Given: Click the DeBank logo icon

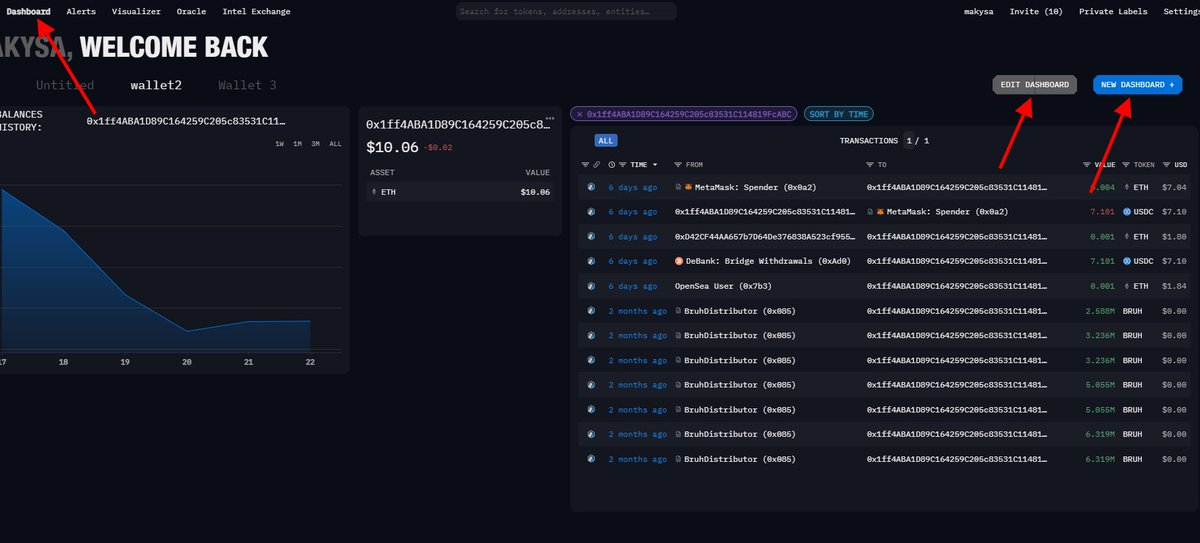Looking at the screenshot, I should 679,261.
